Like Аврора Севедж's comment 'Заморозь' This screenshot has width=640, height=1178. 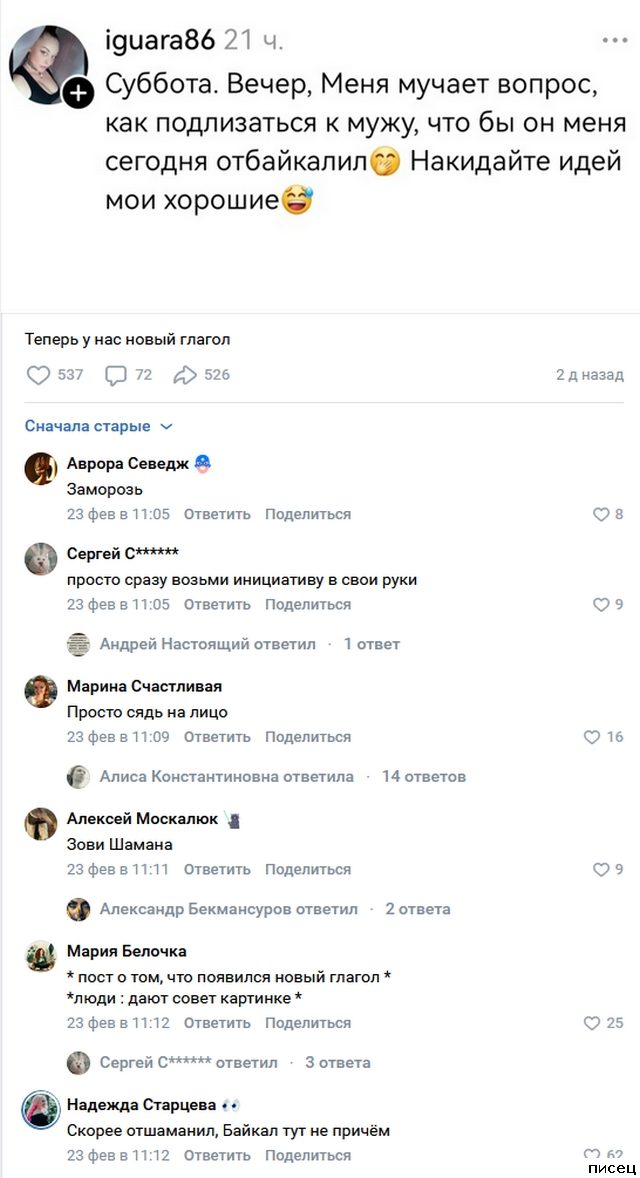(601, 514)
